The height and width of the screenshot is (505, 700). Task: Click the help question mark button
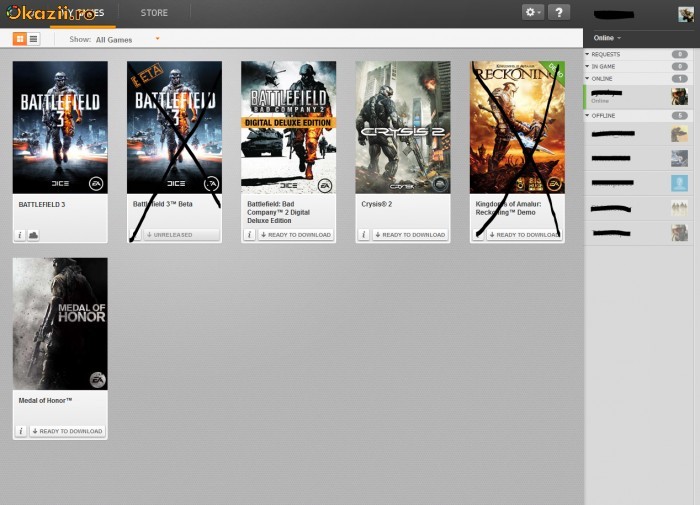pyautogui.click(x=558, y=13)
